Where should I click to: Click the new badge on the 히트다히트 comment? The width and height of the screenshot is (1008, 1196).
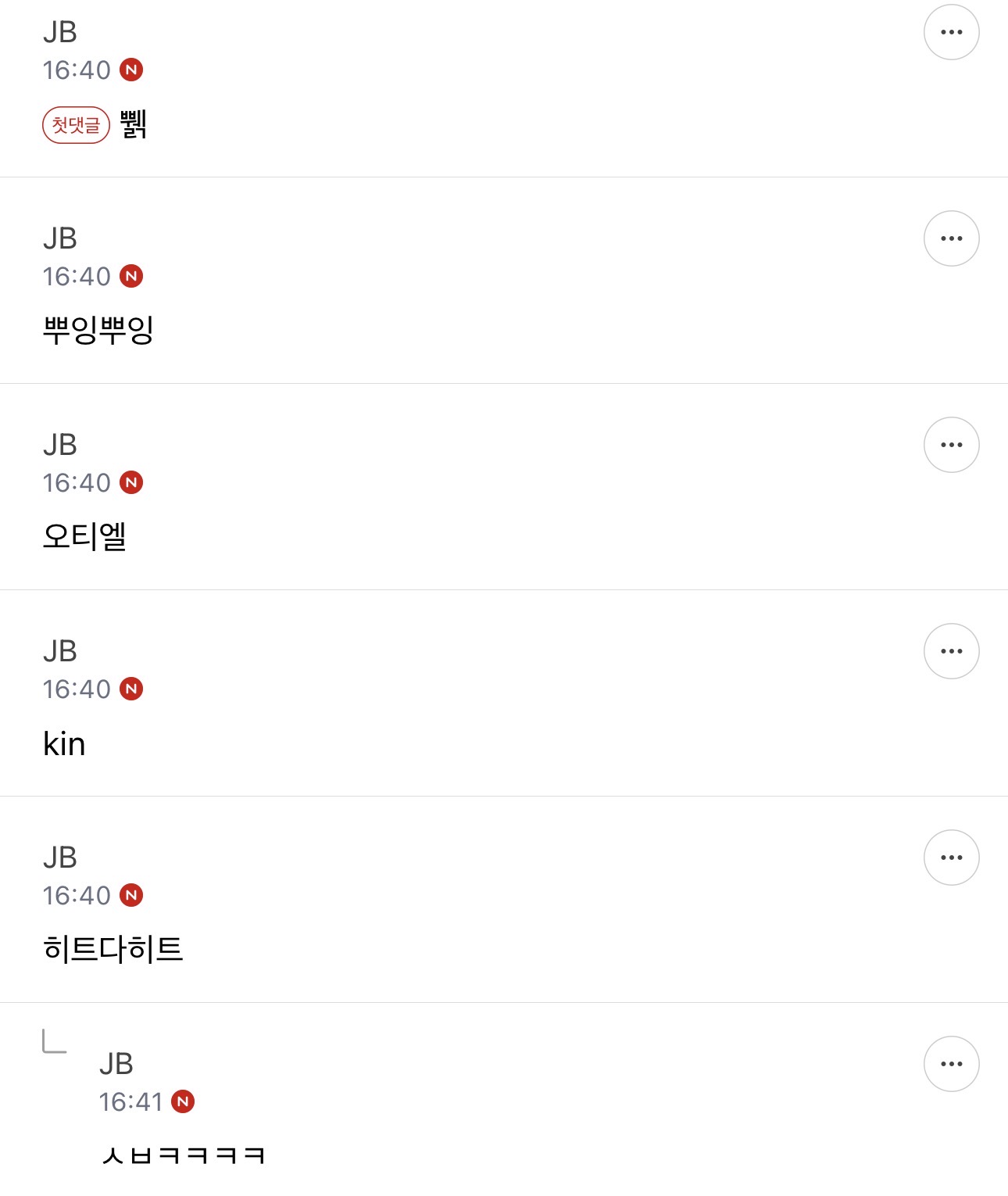tap(131, 895)
